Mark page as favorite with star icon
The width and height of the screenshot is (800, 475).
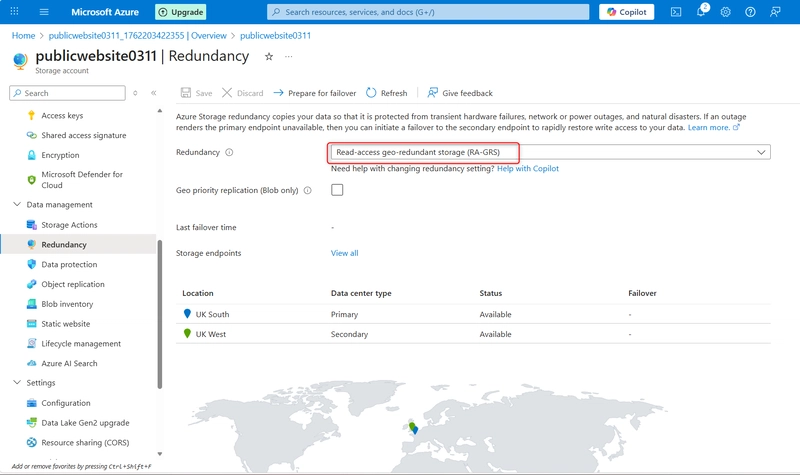pos(269,57)
